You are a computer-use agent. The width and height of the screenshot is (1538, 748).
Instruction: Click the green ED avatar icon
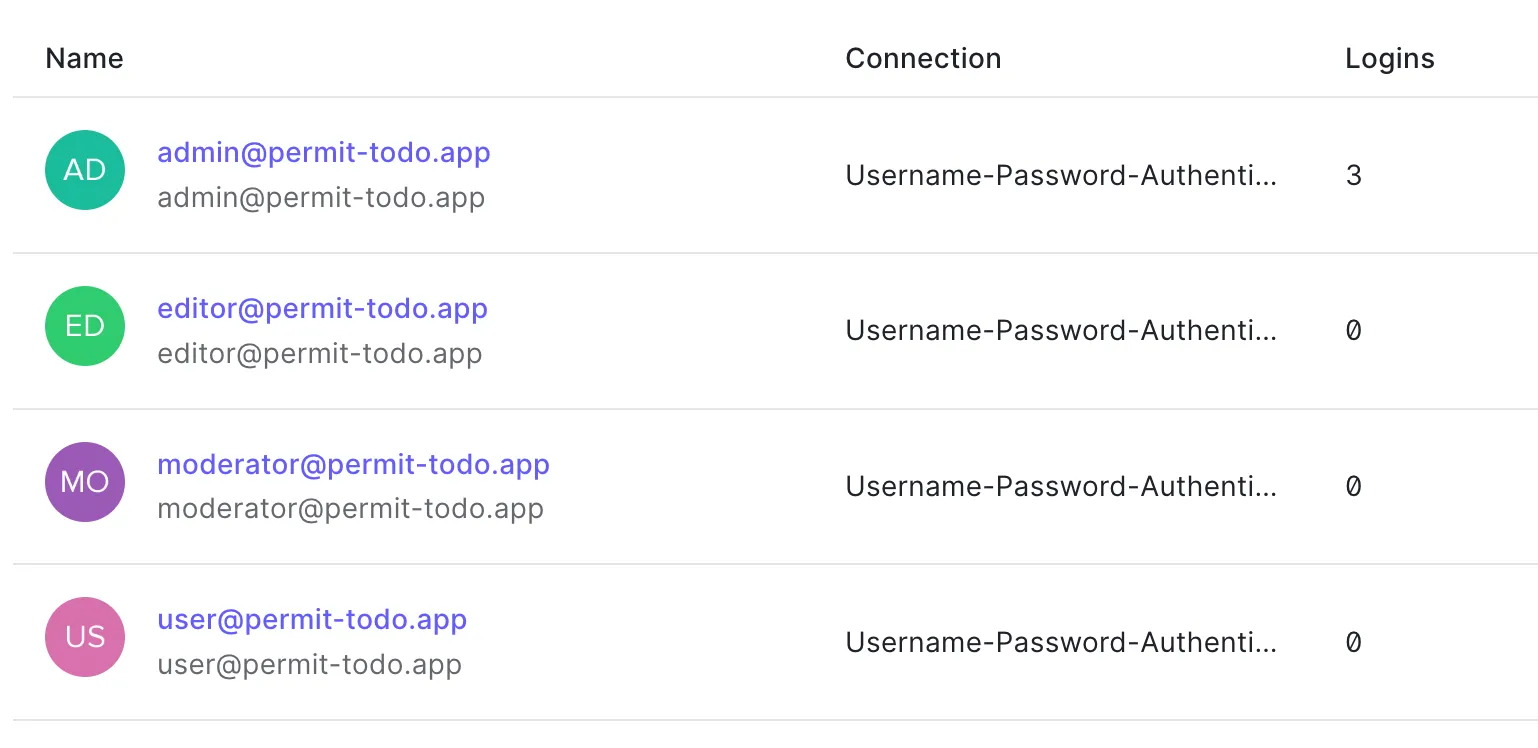click(85, 326)
